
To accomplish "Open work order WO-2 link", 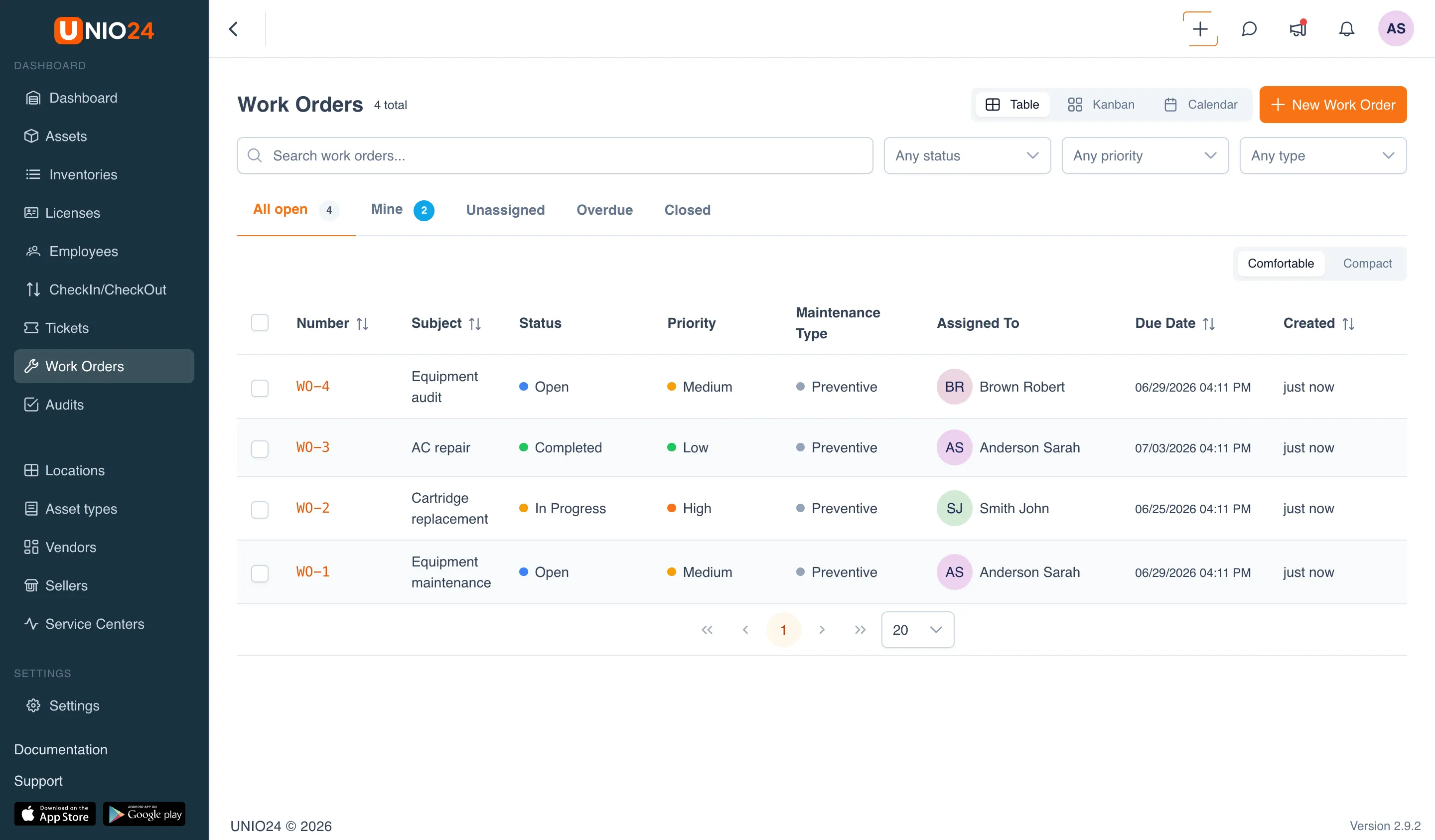I will point(312,508).
